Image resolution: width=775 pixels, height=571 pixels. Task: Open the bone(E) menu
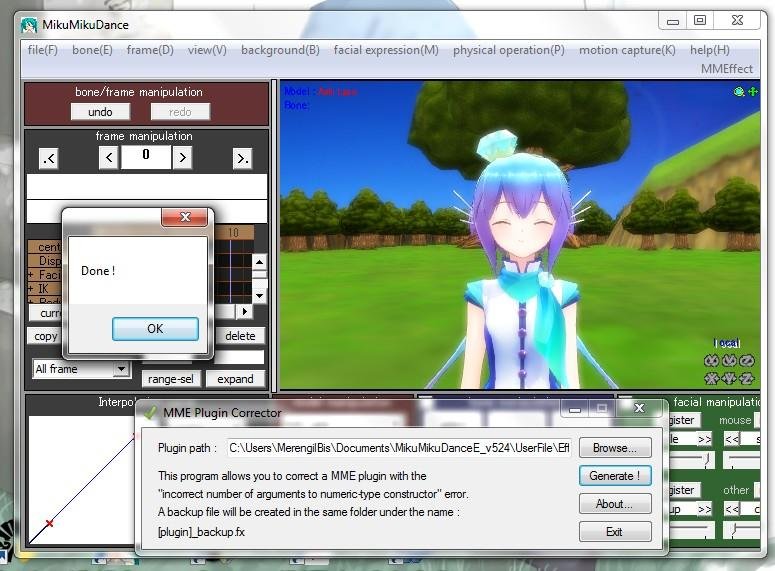(92, 50)
